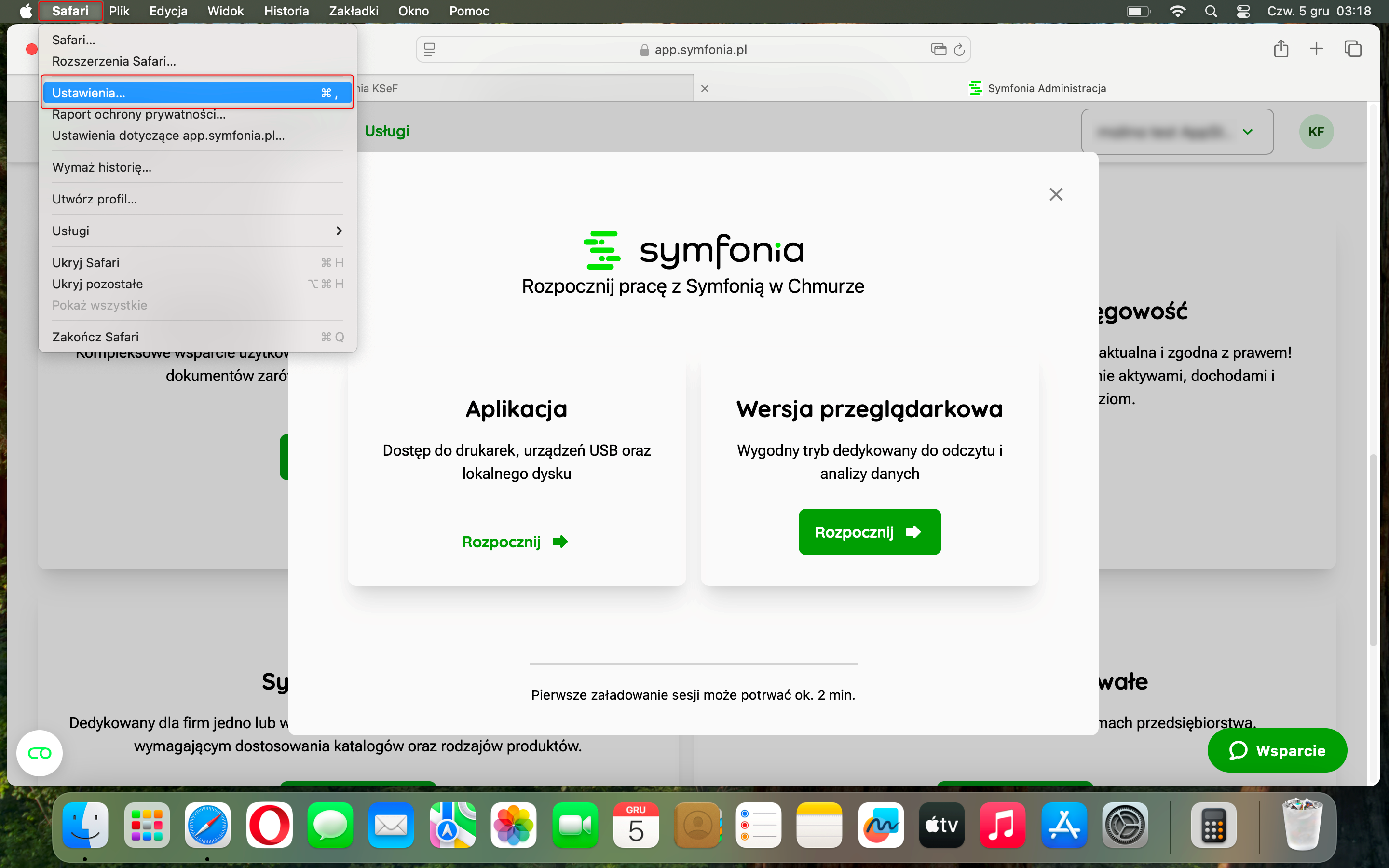1389x868 pixels.
Task: Open a new tab with plus icon
Action: 1316,49
